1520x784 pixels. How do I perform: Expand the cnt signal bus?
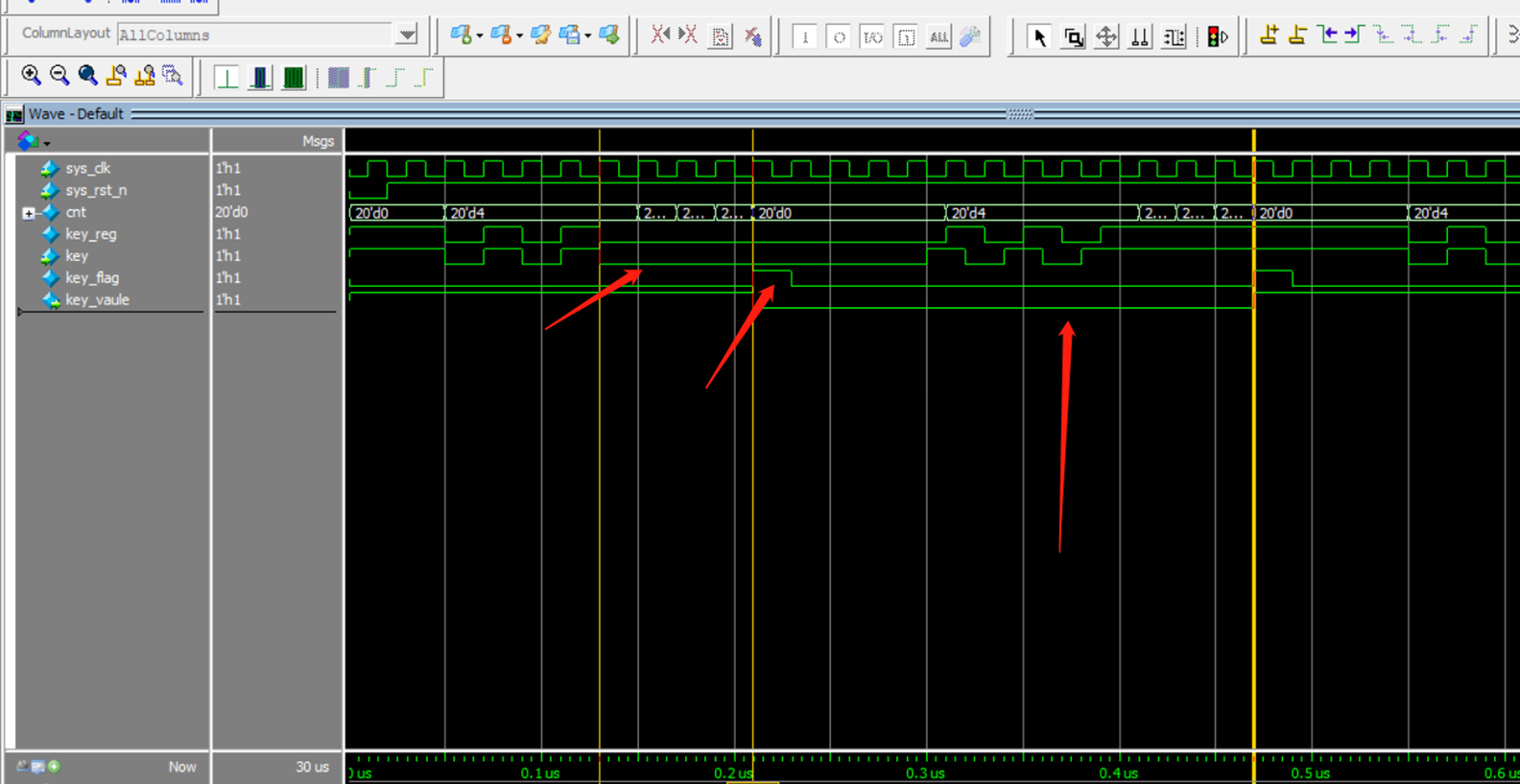point(29,213)
